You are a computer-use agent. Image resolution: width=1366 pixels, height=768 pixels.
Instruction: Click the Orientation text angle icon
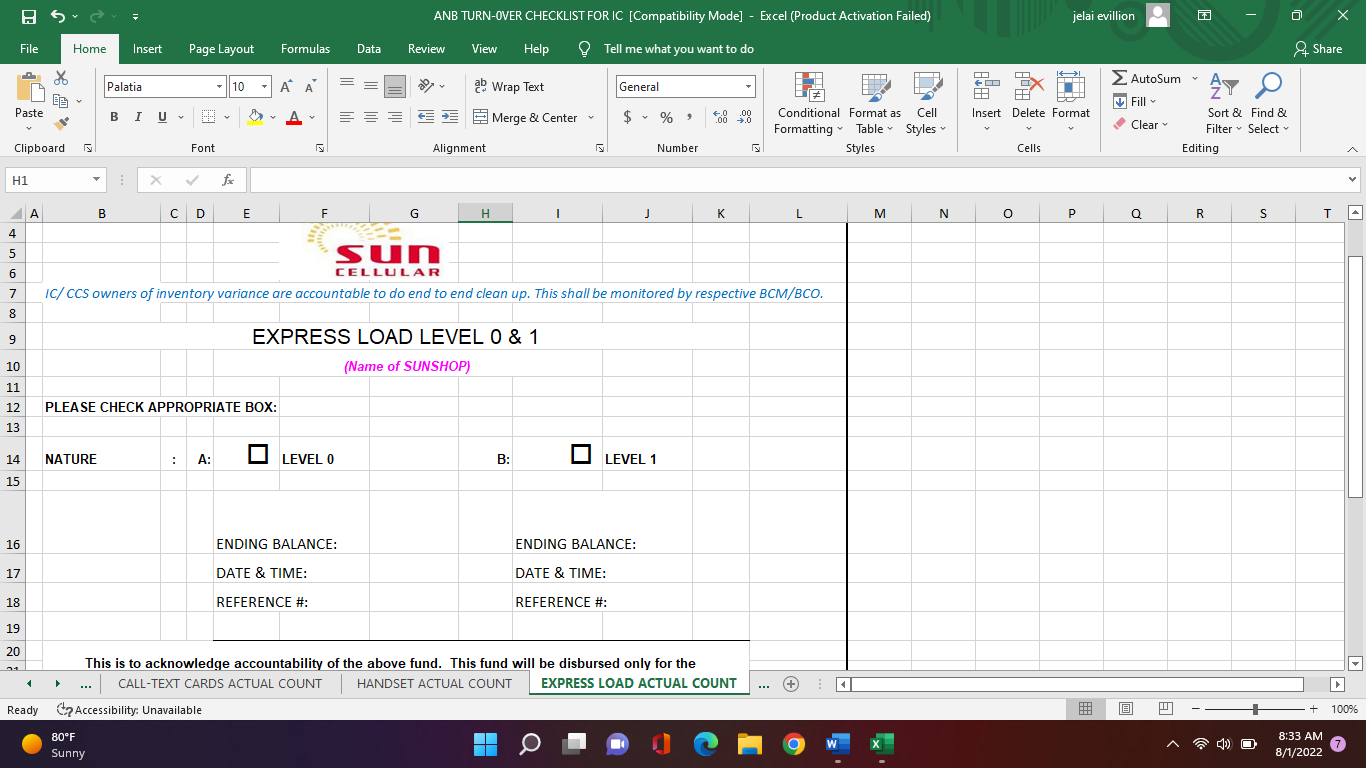click(427, 86)
